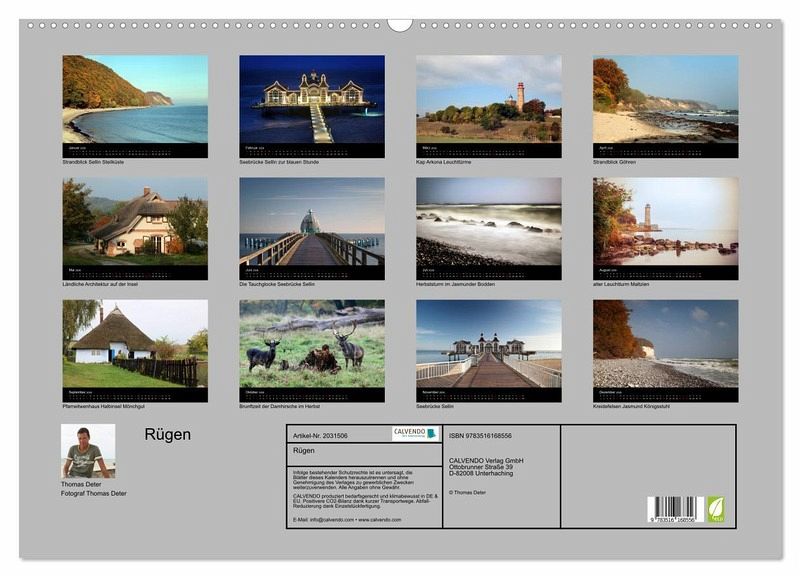
Task: Select the Thomas Deter portrait photo
Action: click(88, 451)
